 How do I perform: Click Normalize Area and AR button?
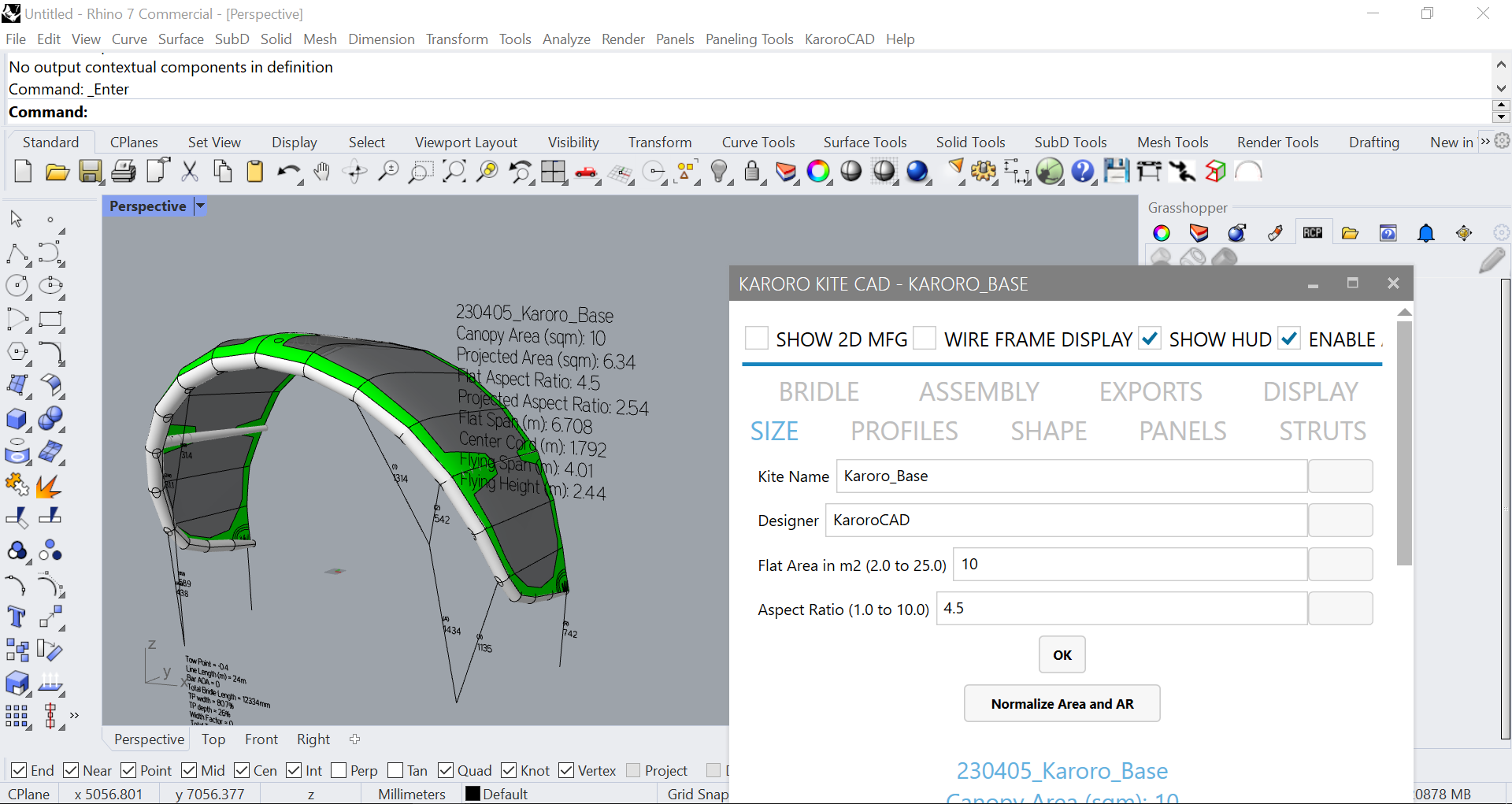point(1062,703)
